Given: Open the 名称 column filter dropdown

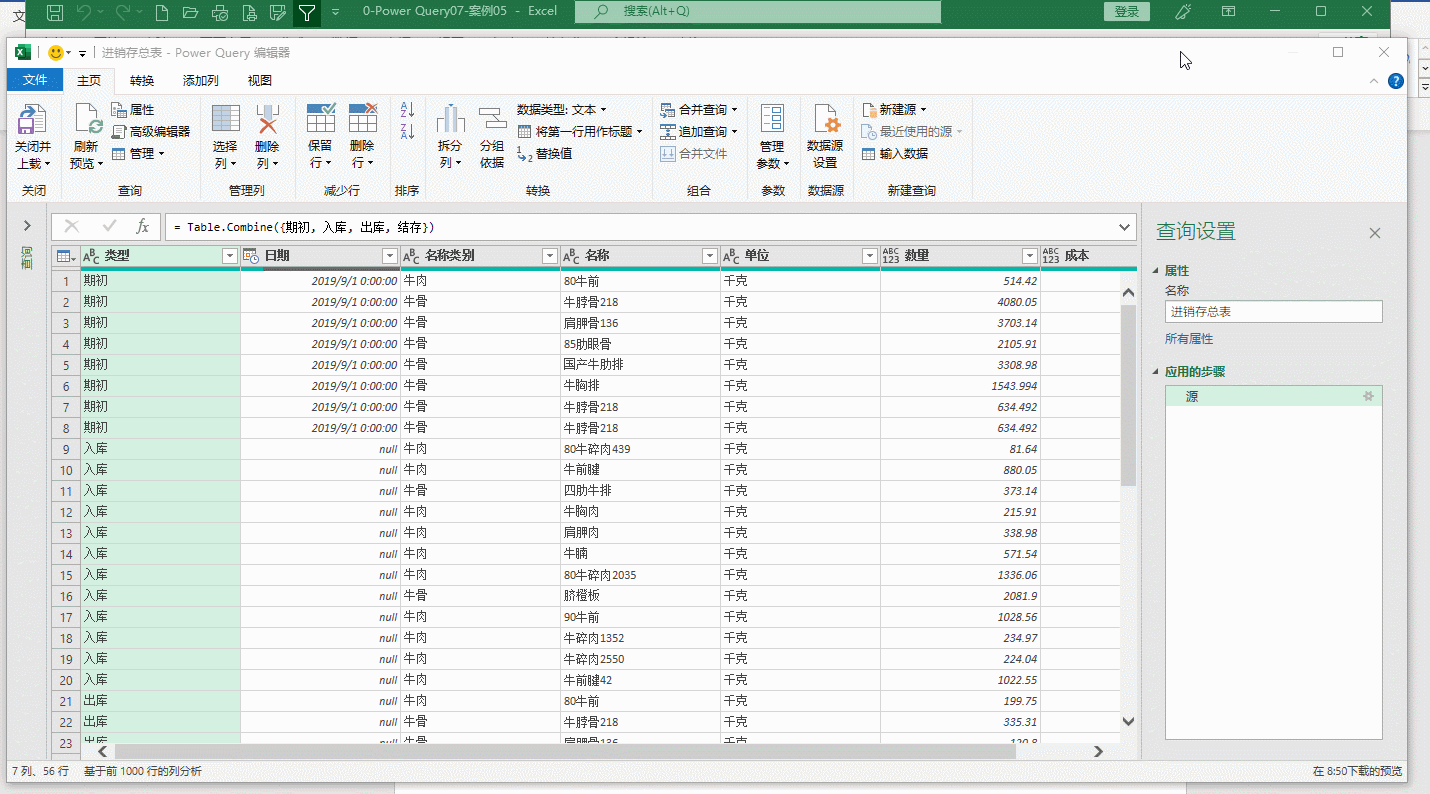Looking at the screenshot, I should (710, 256).
